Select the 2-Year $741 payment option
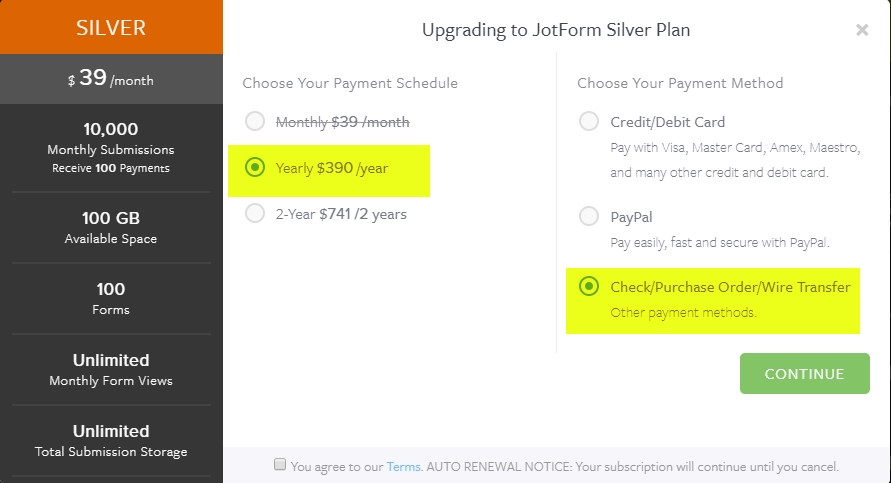The width and height of the screenshot is (891, 483). [x=256, y=213]
